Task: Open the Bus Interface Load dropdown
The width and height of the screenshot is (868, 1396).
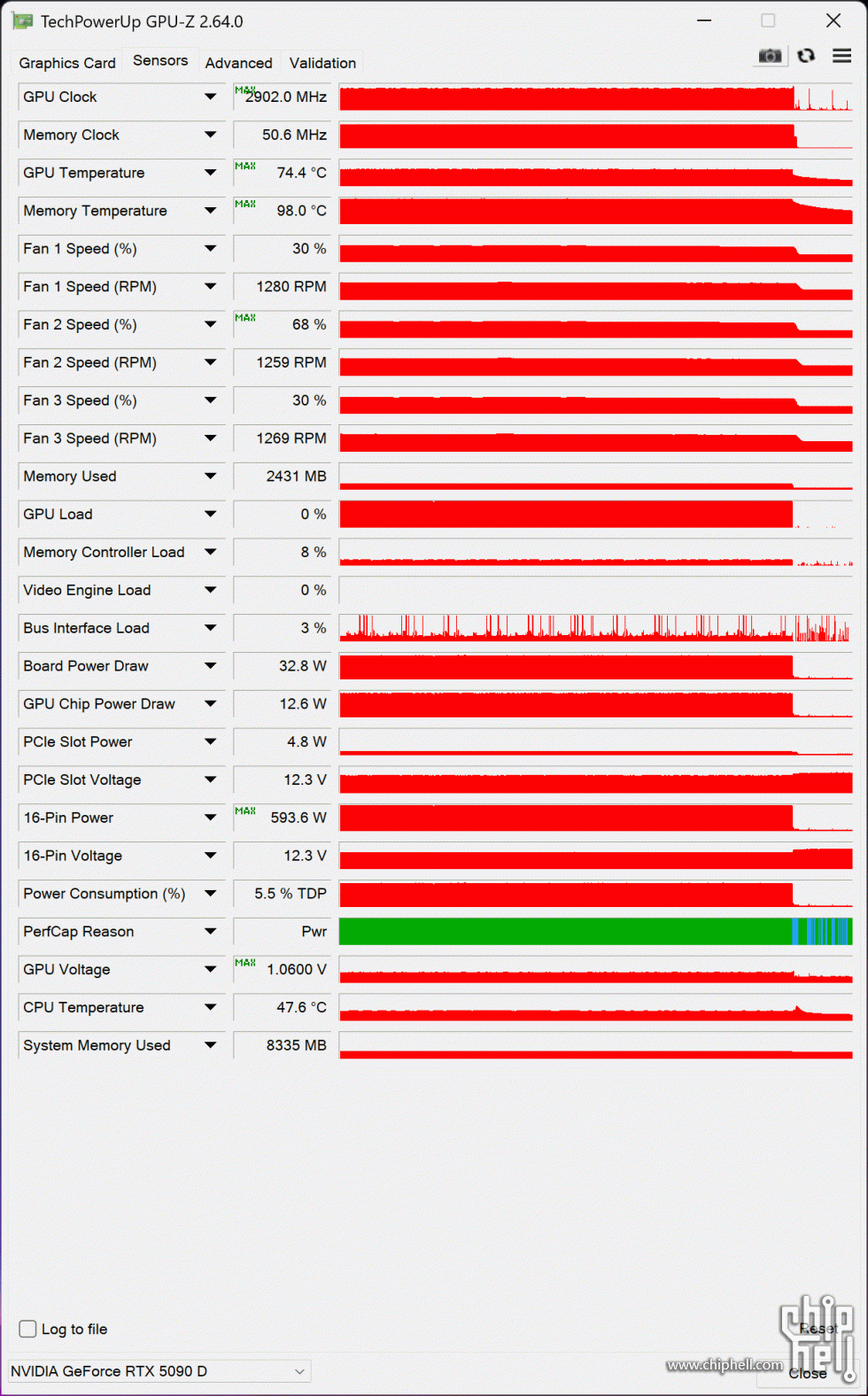Action: click(210, 628)
